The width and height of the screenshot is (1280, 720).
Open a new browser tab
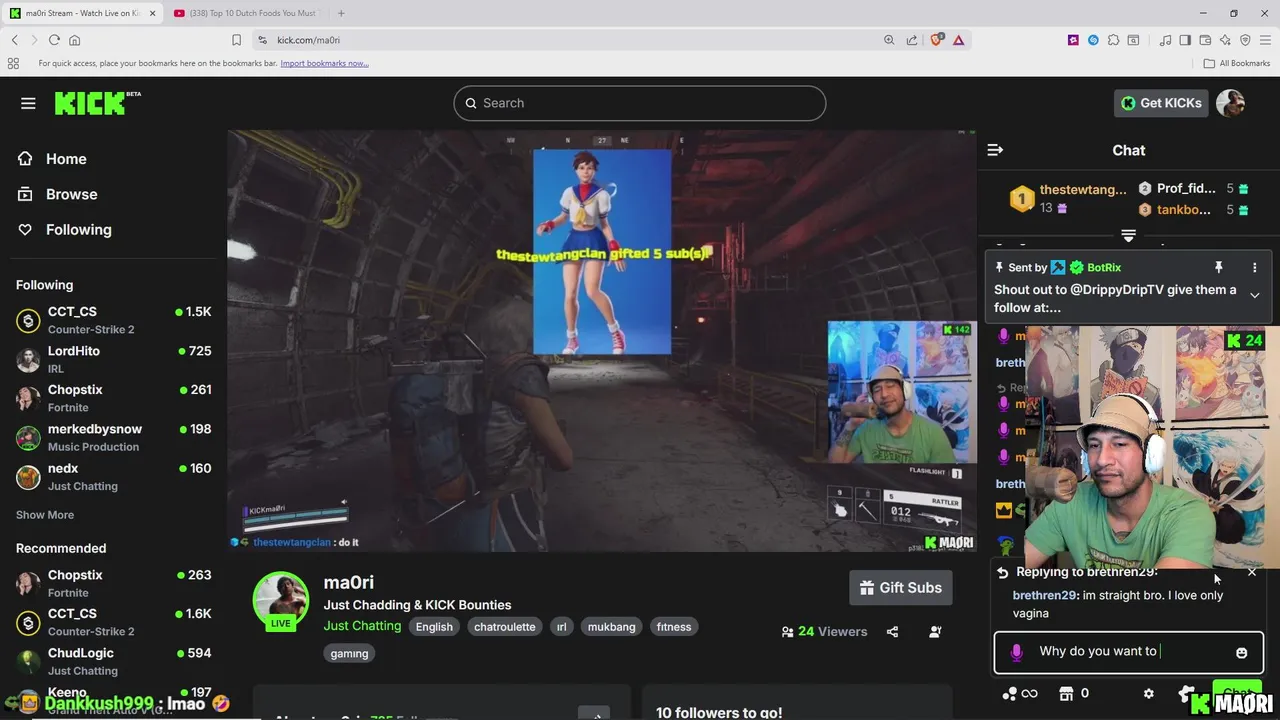tap(341, 13)
